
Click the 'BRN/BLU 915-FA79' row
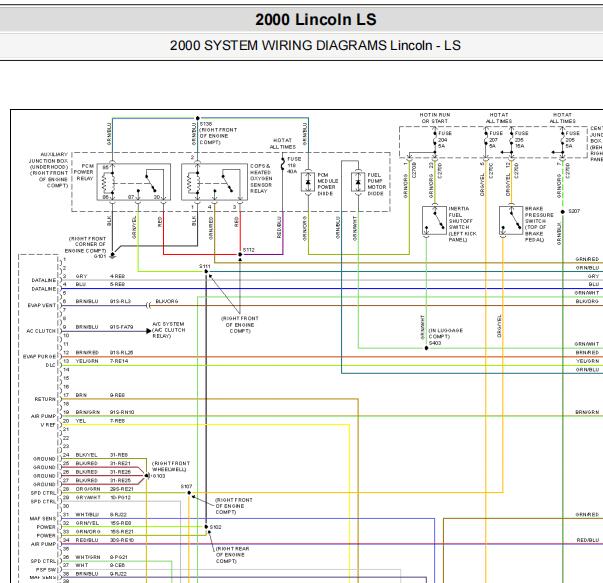coord(104,327)
